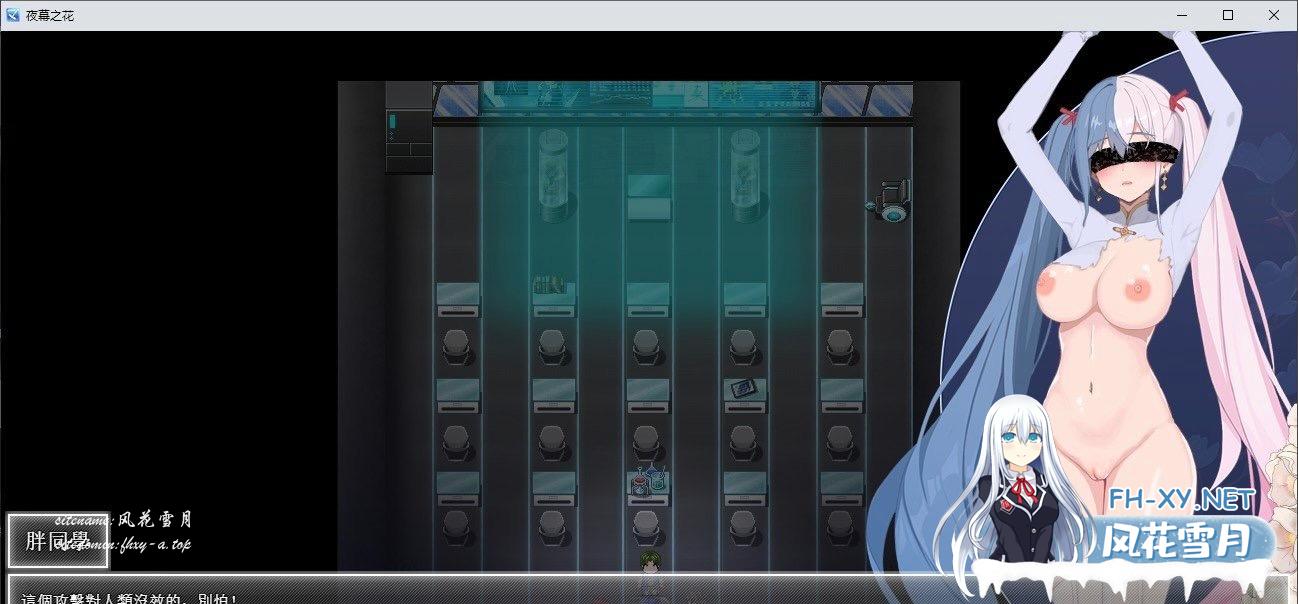Screen dimensions: 1298x604
Task: Click the desk holding the blue tablet
Action: coord(743,391)
